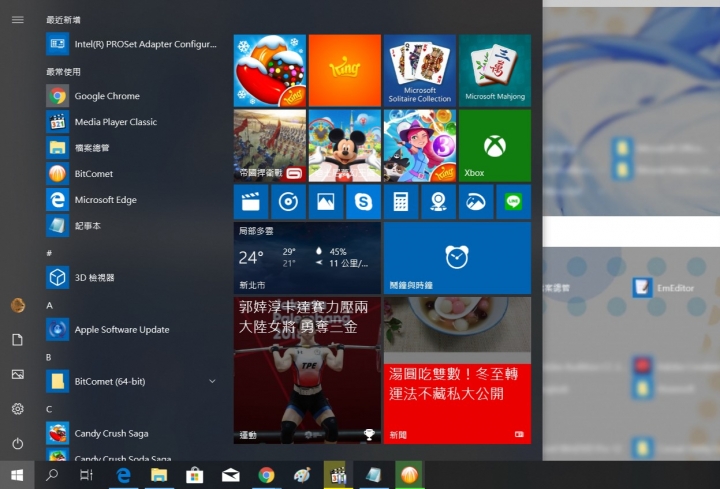The image size is (720, 489).
Task: Launch the Microsoft Solitaire Collection tile
Action: (x=420, y=70)
